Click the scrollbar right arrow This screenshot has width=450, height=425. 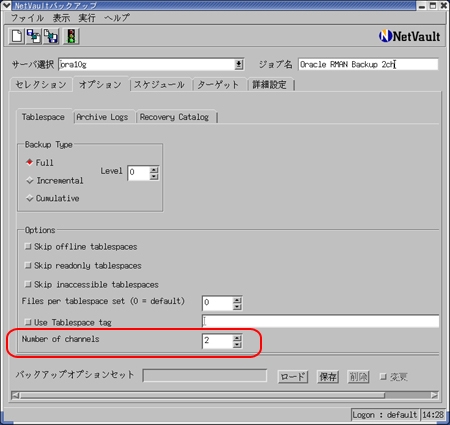434,395
